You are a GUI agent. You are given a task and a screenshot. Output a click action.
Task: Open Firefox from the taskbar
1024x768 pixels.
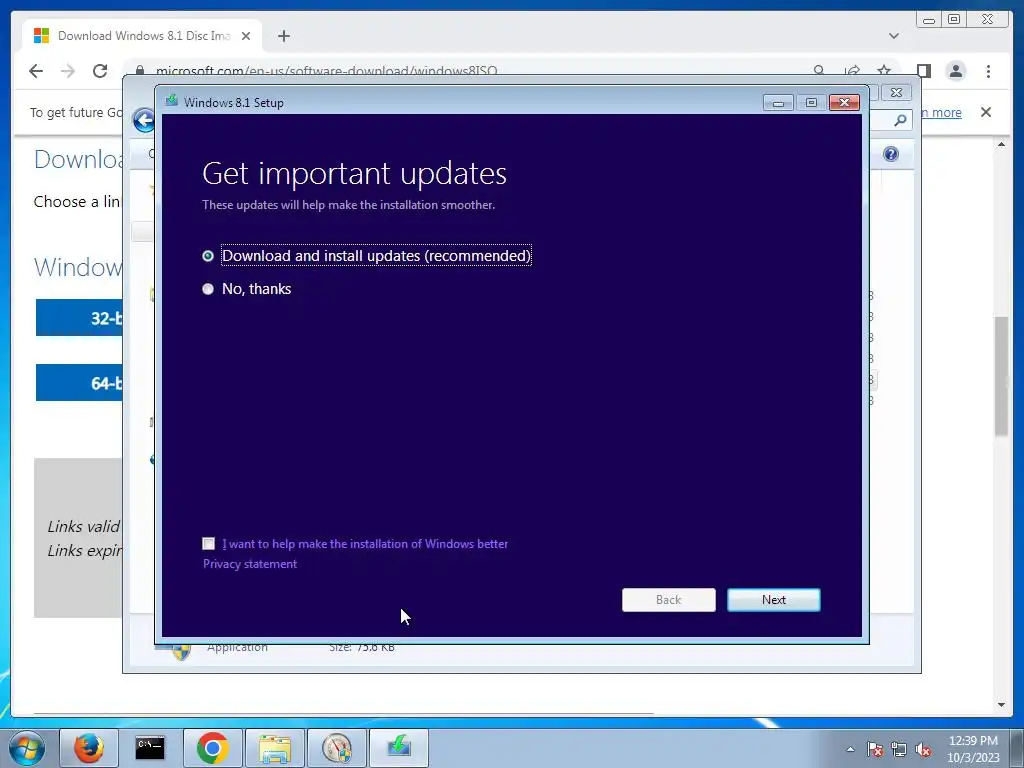pyautogui.click(x=89, y=748)
